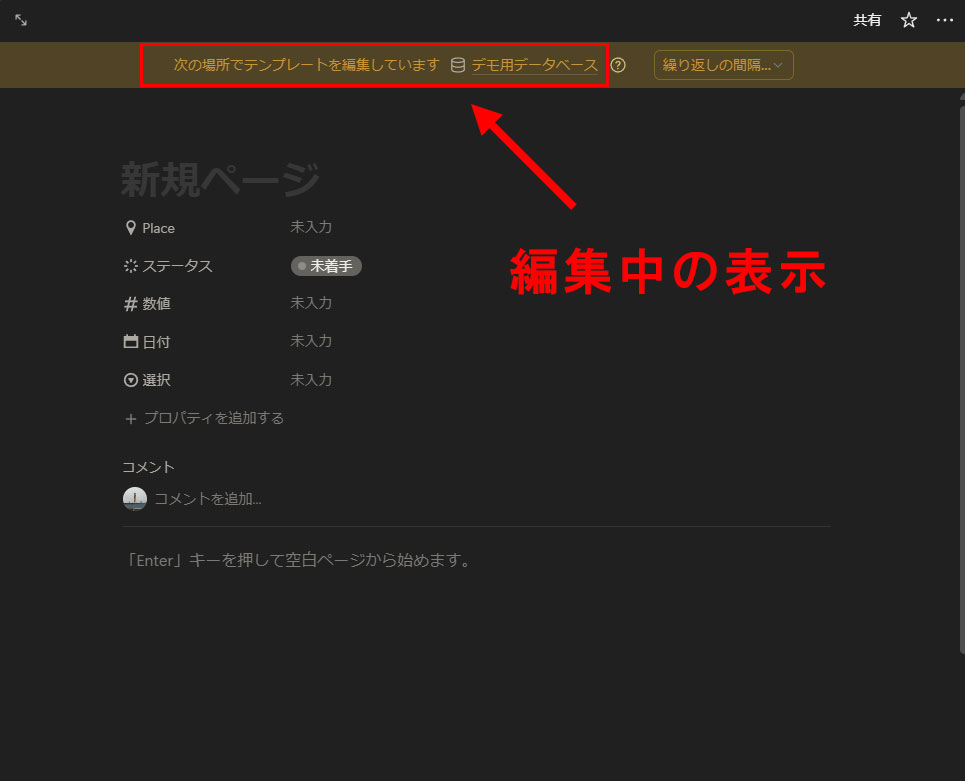Click the コメントを追加 comment field
The width and height of the screenshot is (965, 781).
click(208, 499)
